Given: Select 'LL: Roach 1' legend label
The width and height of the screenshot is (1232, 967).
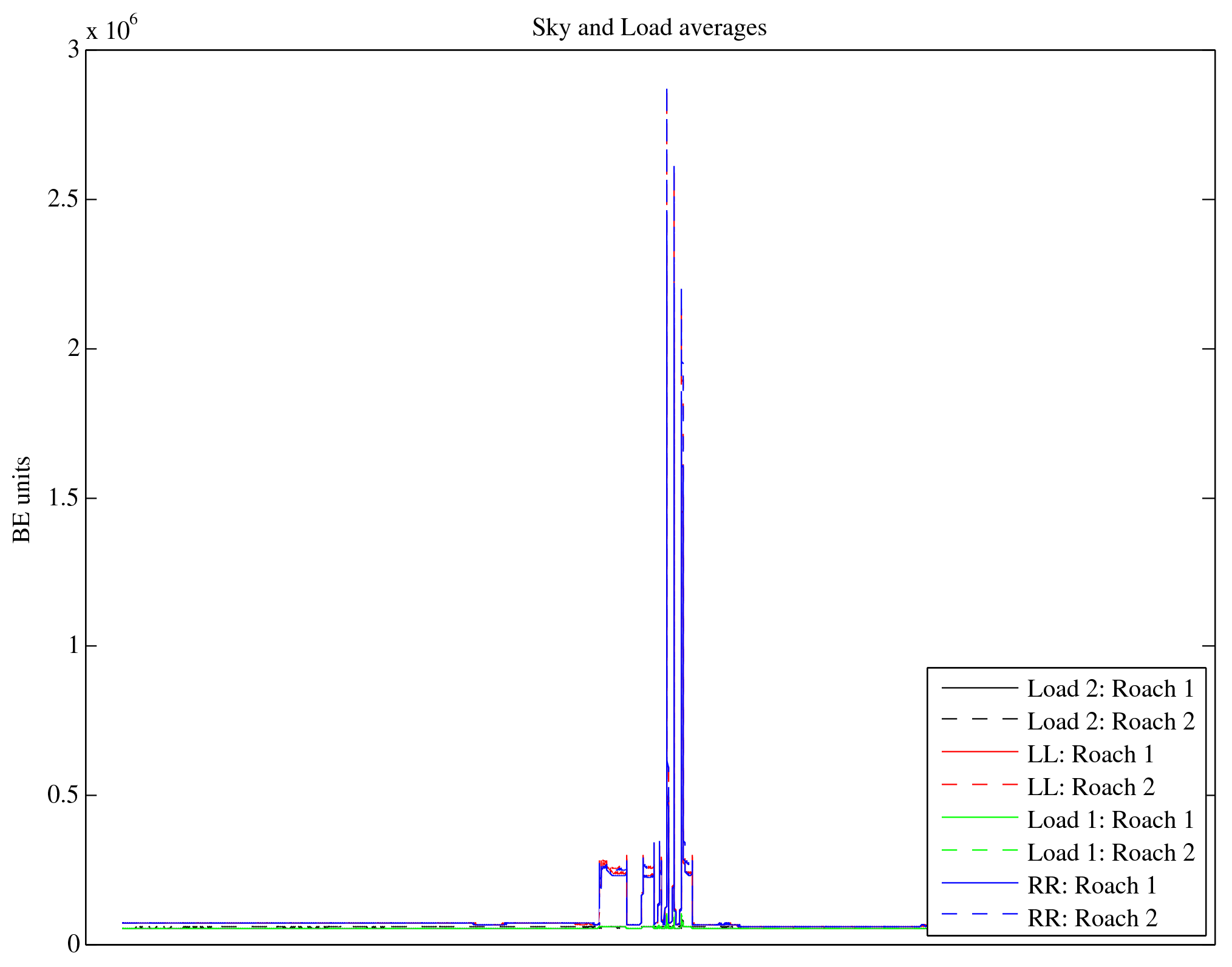Looking at the screenshot, I should tap(1091, 754).
